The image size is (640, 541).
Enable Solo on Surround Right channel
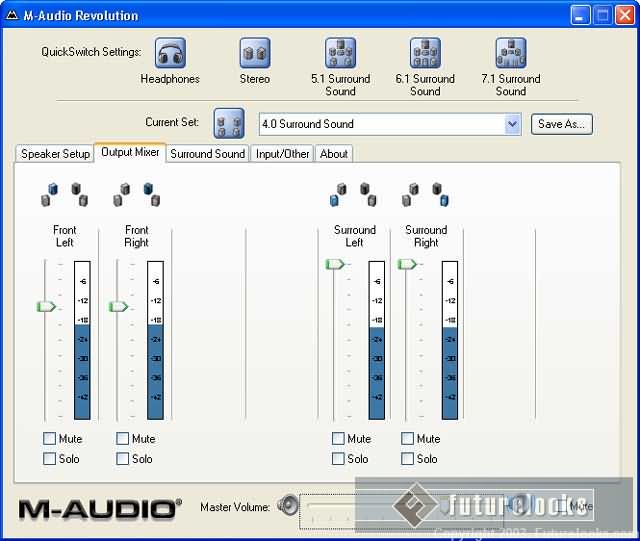coord(408,459)
